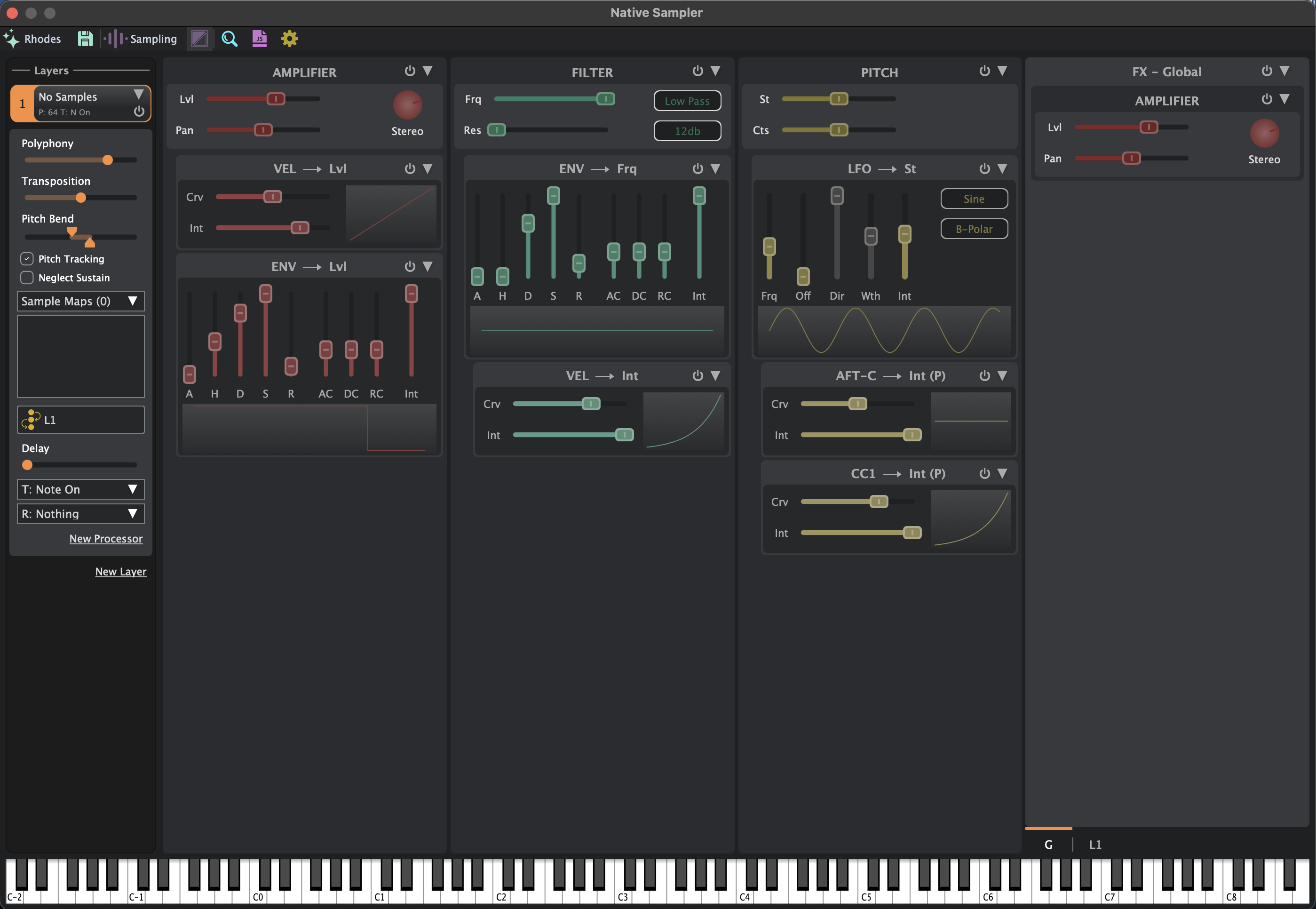
Task: Expand the PITCH module menu arrow
Action: tap(1002, 71)
